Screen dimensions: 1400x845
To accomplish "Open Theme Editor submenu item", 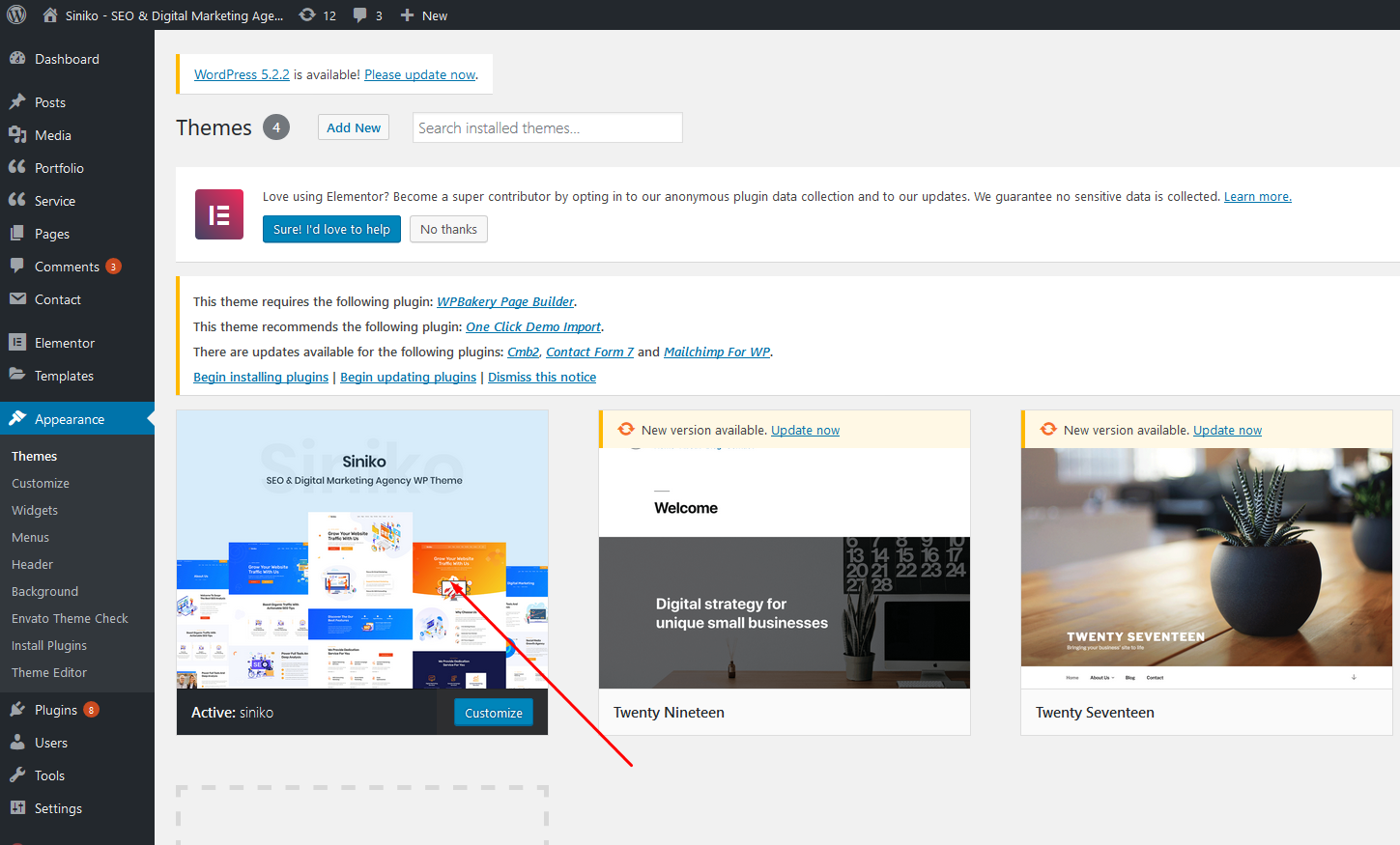I will [49, 672].
